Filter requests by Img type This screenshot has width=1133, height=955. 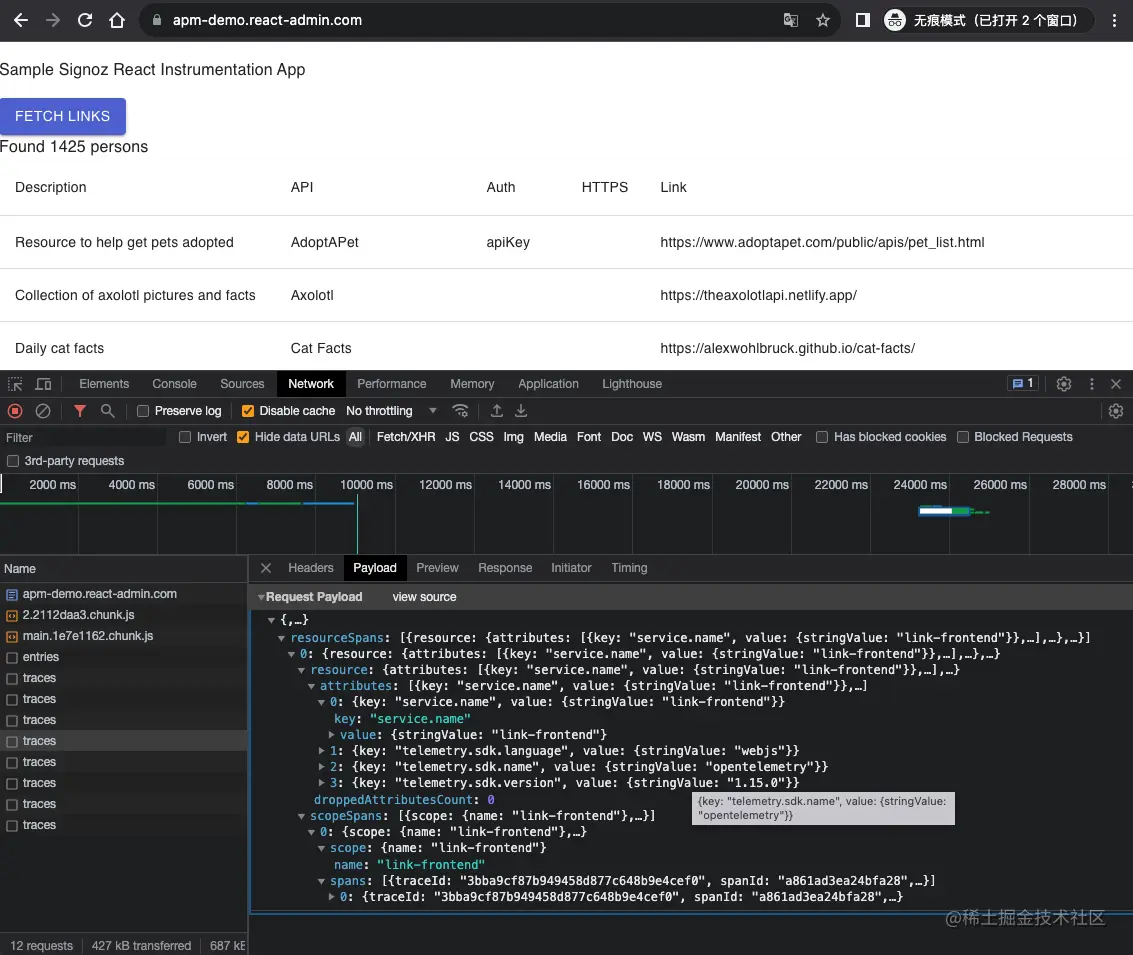pyautogui.click(x=514, y=437)
